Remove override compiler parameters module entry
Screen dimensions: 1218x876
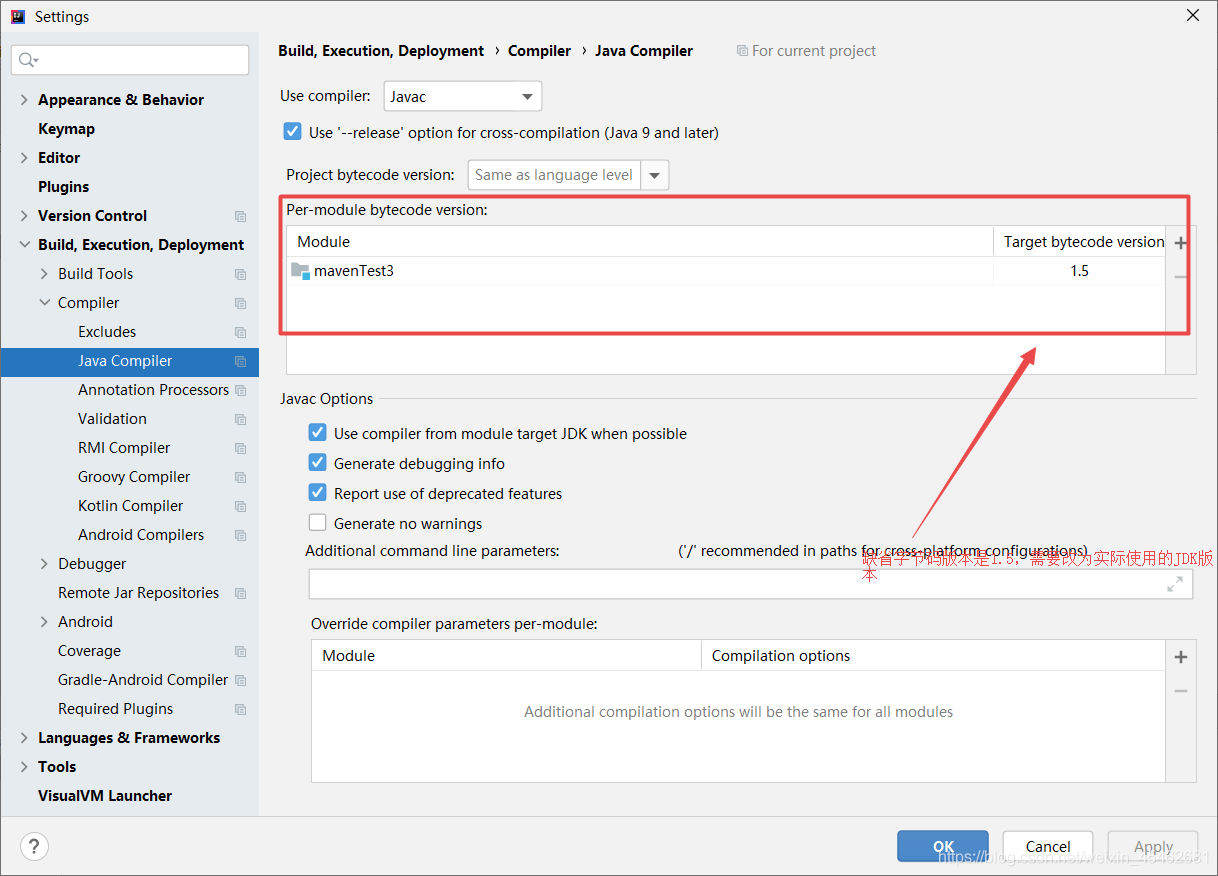click(x=1181, y=691)
